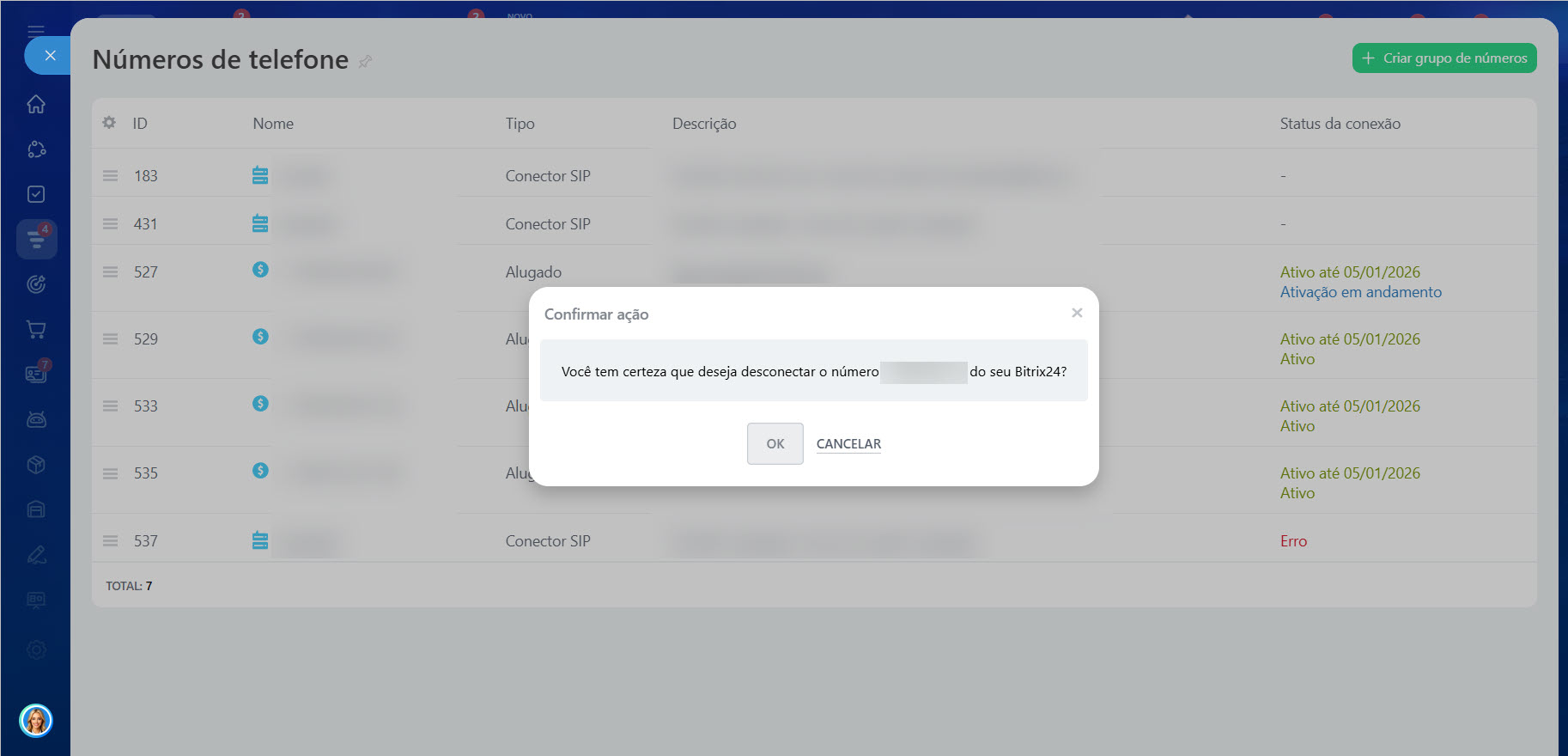Click the Tipo column header

click(x=520, y=124)
